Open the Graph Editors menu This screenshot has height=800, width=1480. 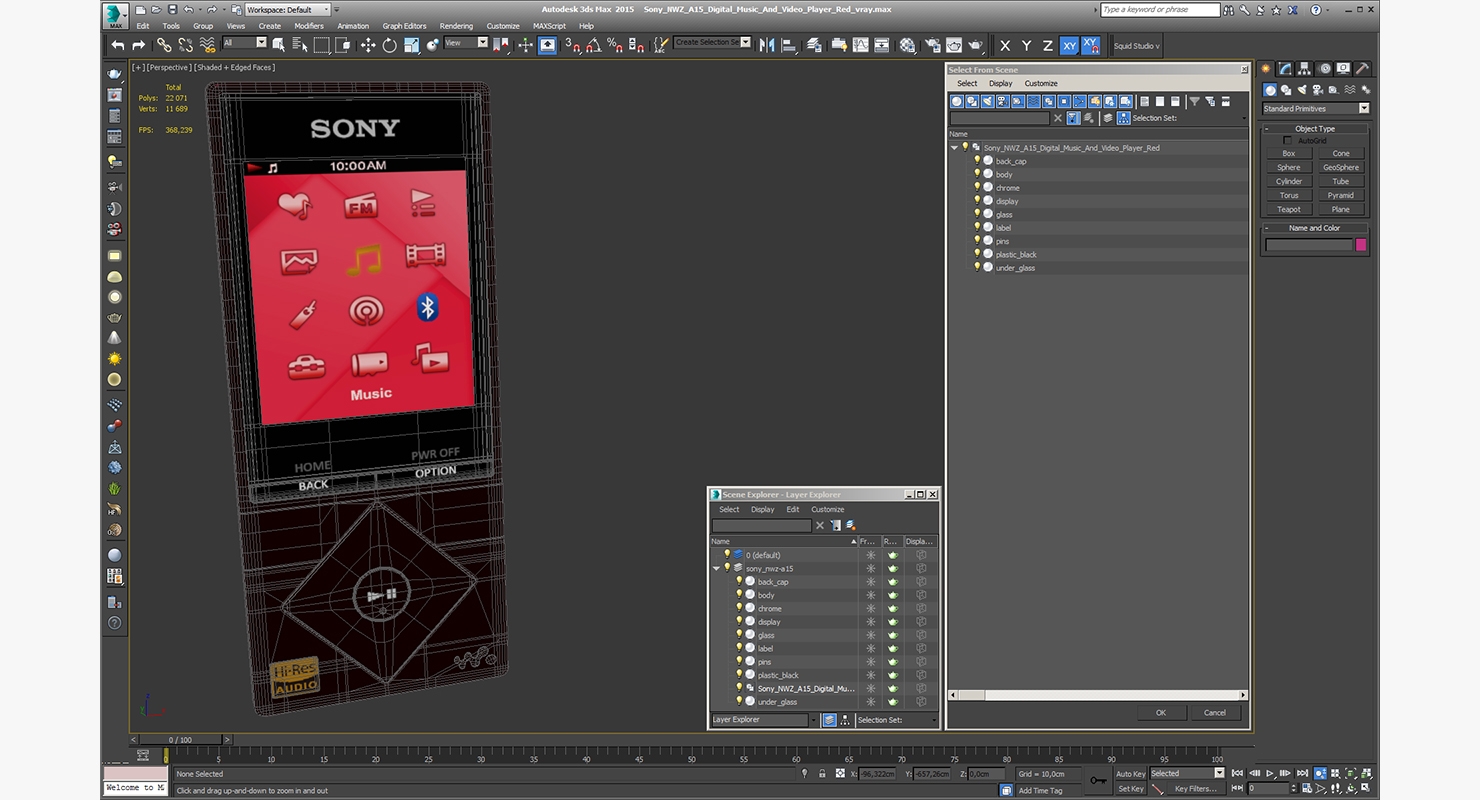tap(404, 26)
